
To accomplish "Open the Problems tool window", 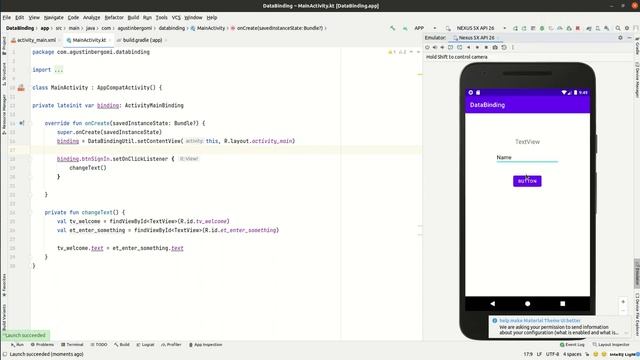I will [x=42, y=345].
